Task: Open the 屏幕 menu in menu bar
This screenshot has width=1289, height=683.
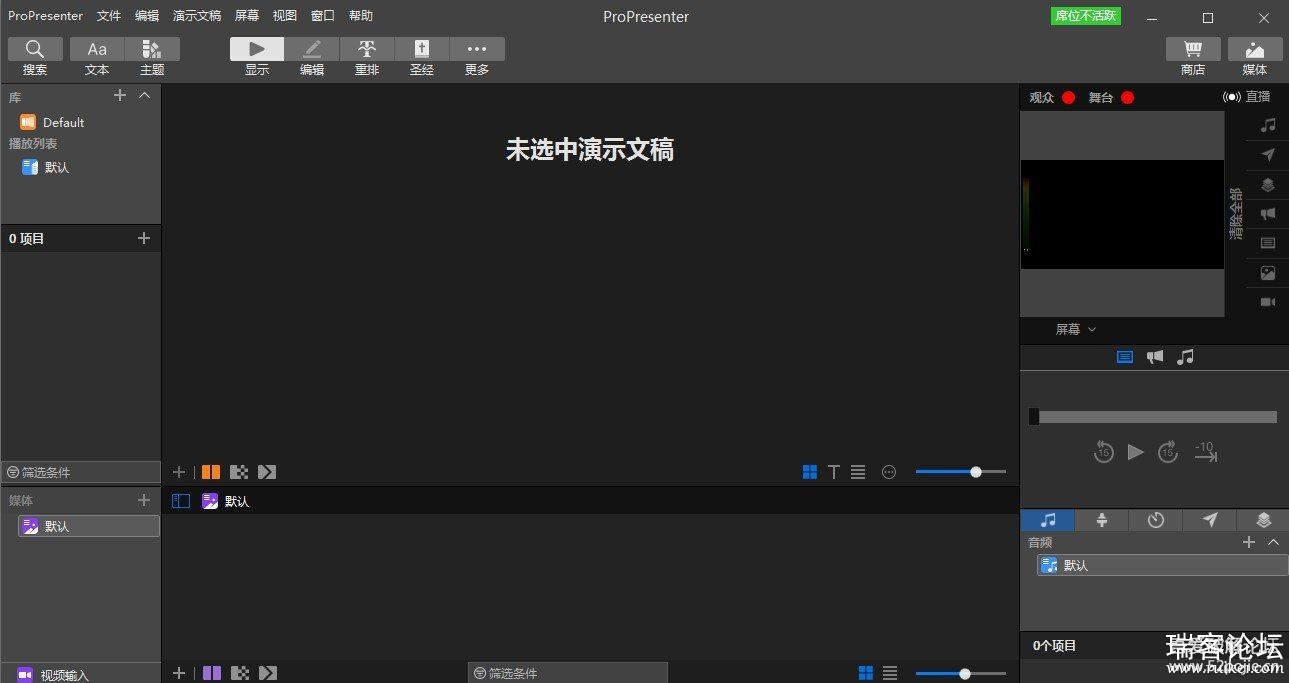Action: (x=247, y=16)
